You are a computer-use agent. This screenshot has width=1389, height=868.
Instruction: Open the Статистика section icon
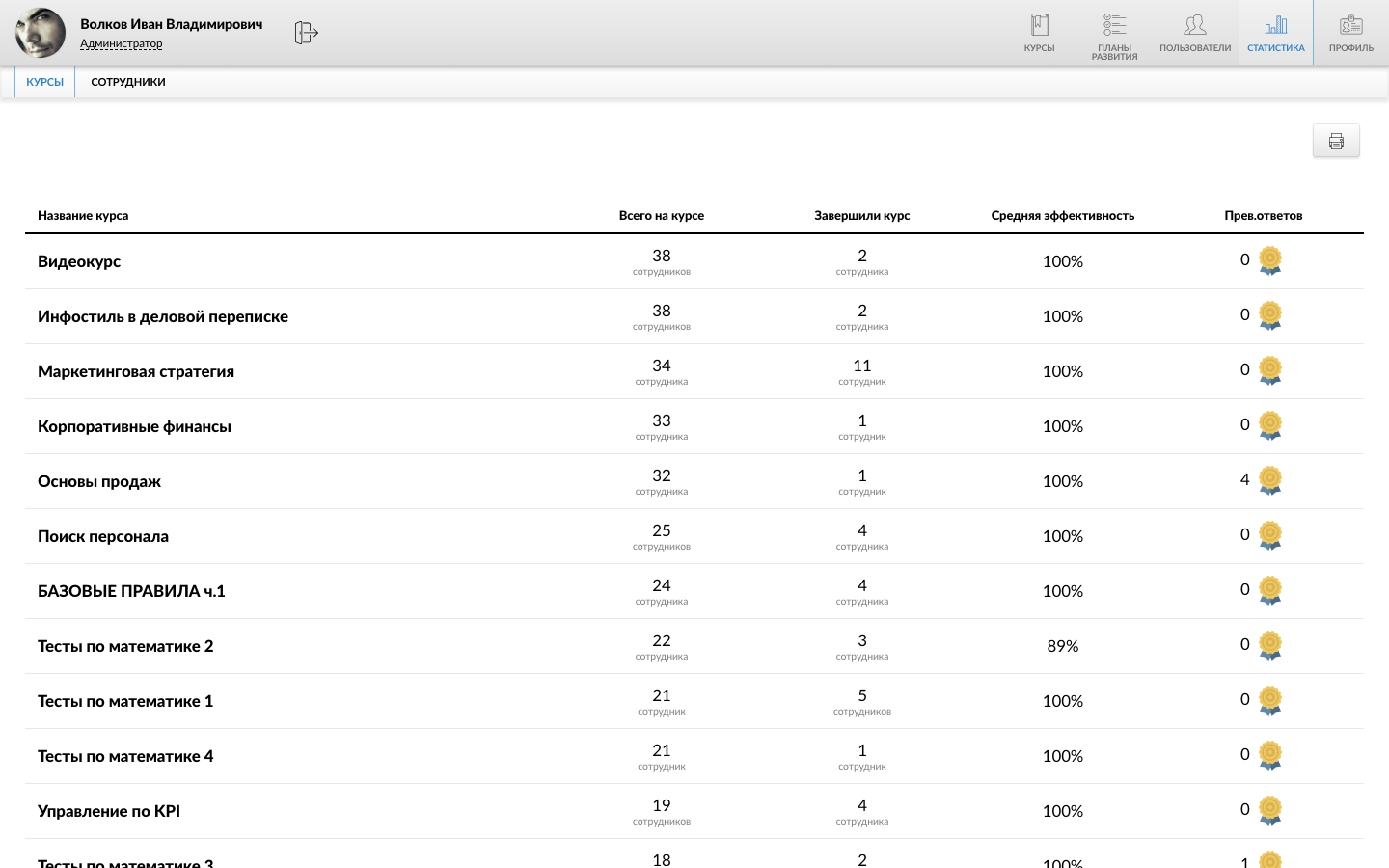(1275, 32)
